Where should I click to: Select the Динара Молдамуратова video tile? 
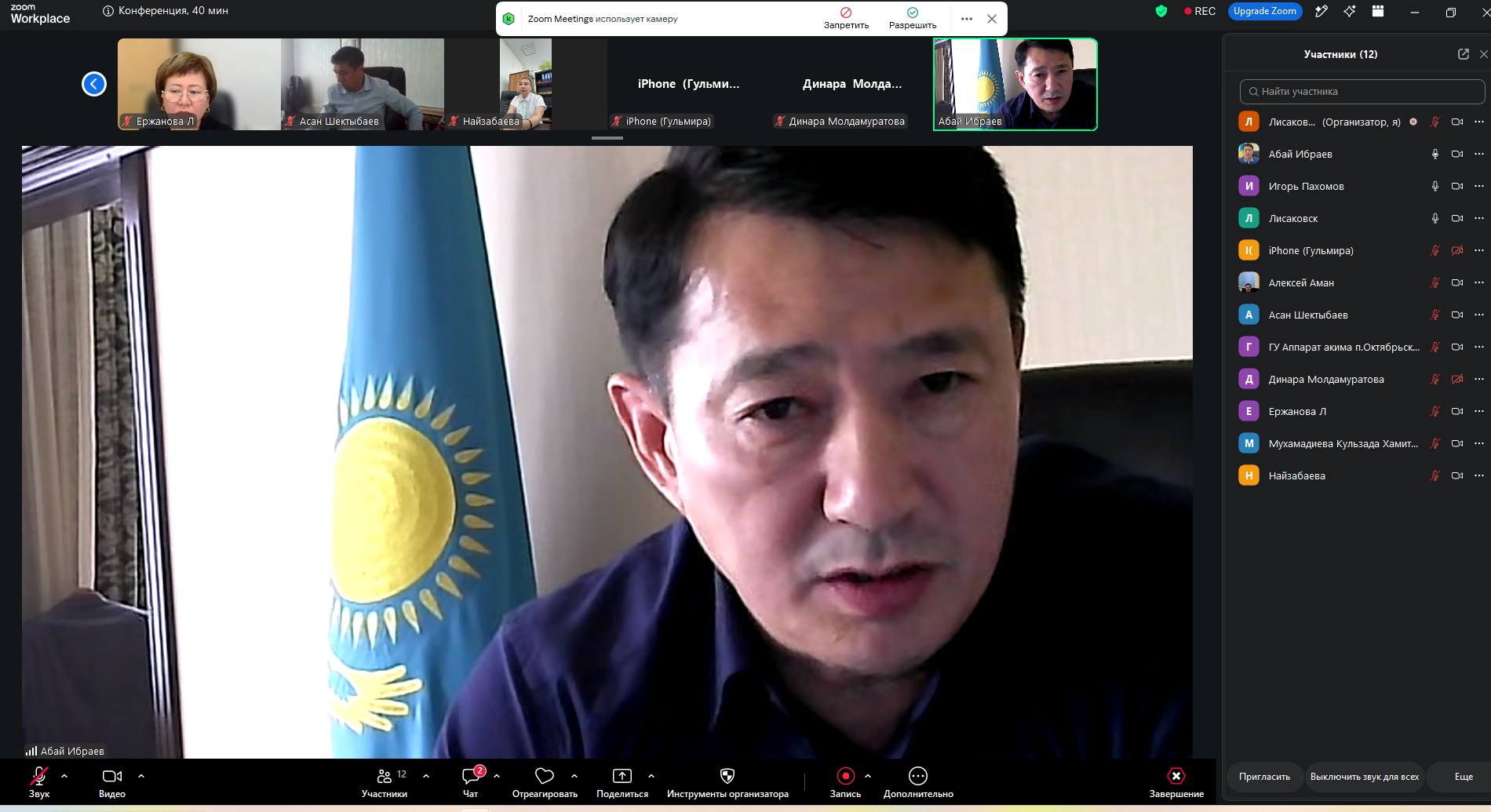click(x=852, y=84)
